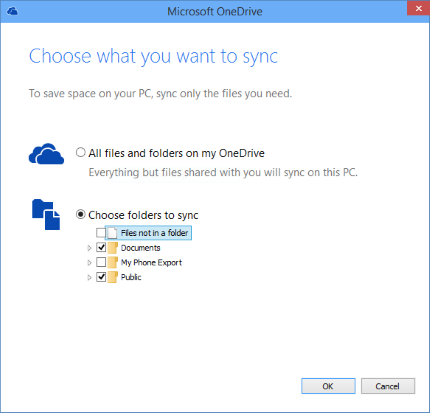Click the Public folder icon

[113, 277]
